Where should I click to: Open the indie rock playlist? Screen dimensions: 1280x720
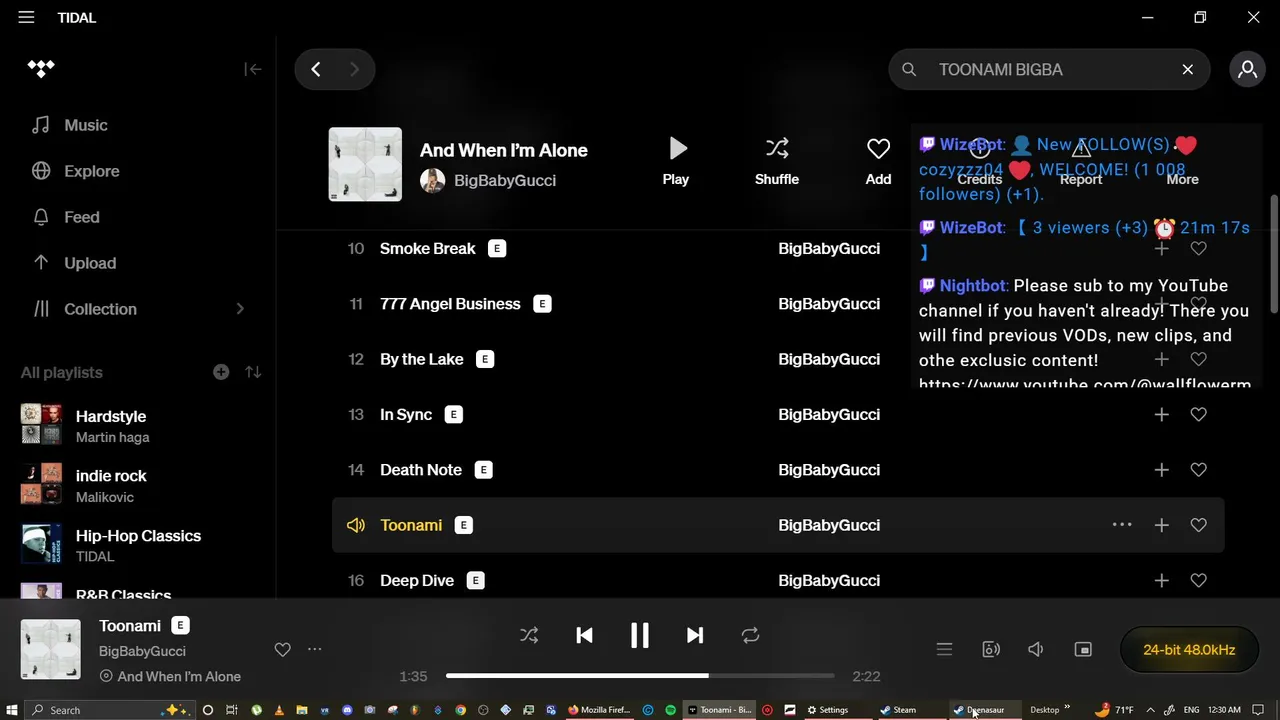pos(140,485)
